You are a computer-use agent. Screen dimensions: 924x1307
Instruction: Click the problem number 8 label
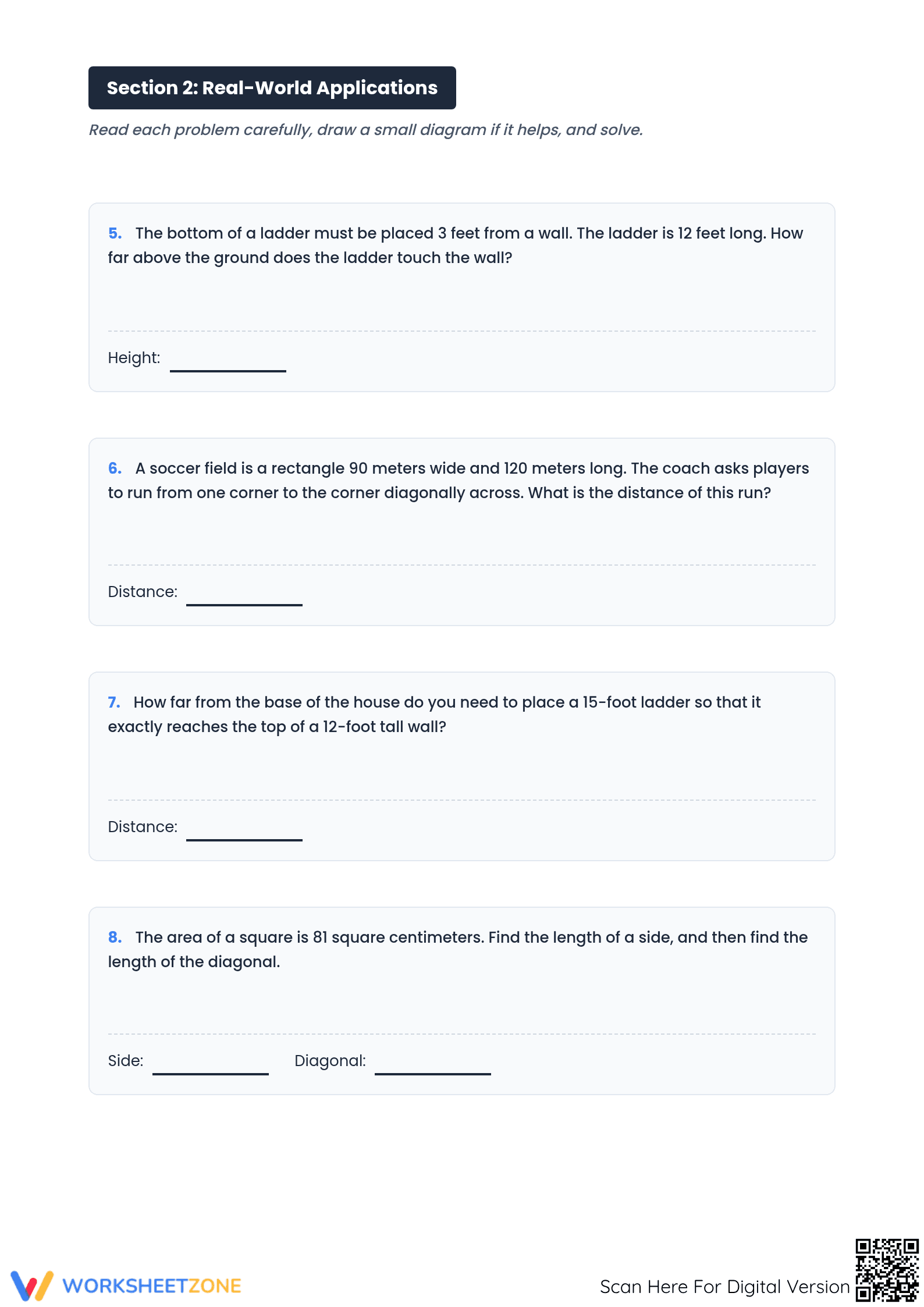(115, 937)
